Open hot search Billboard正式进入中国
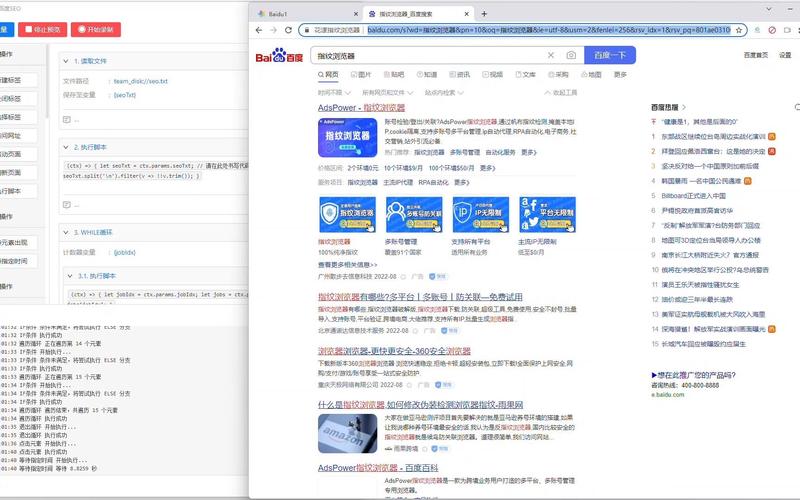This screenshot has width=800, height=500. click(693, 196)
